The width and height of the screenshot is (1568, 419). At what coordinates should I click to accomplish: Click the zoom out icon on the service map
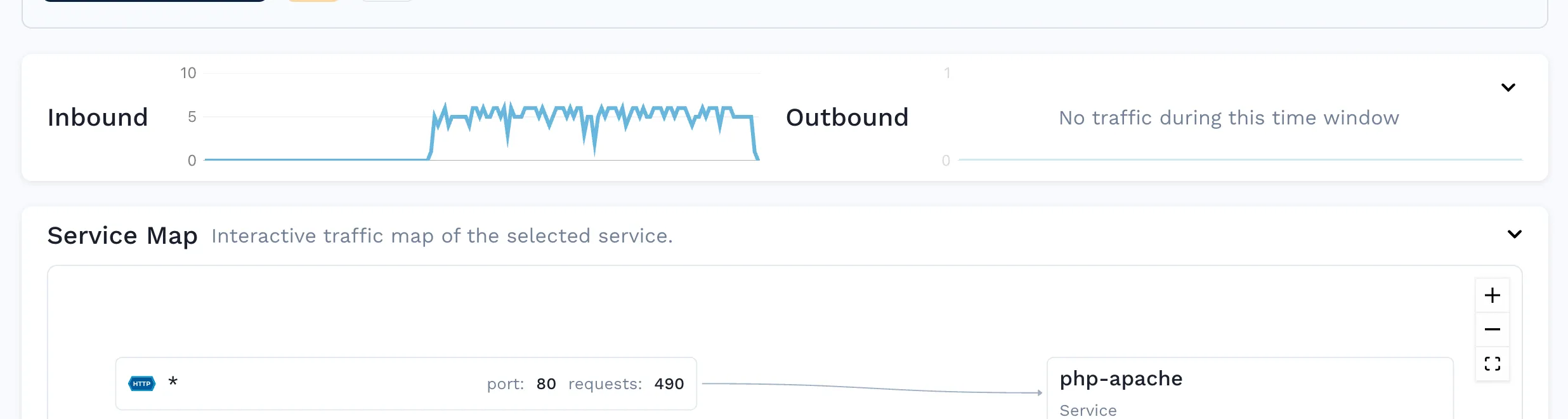tap(1493, 329)
